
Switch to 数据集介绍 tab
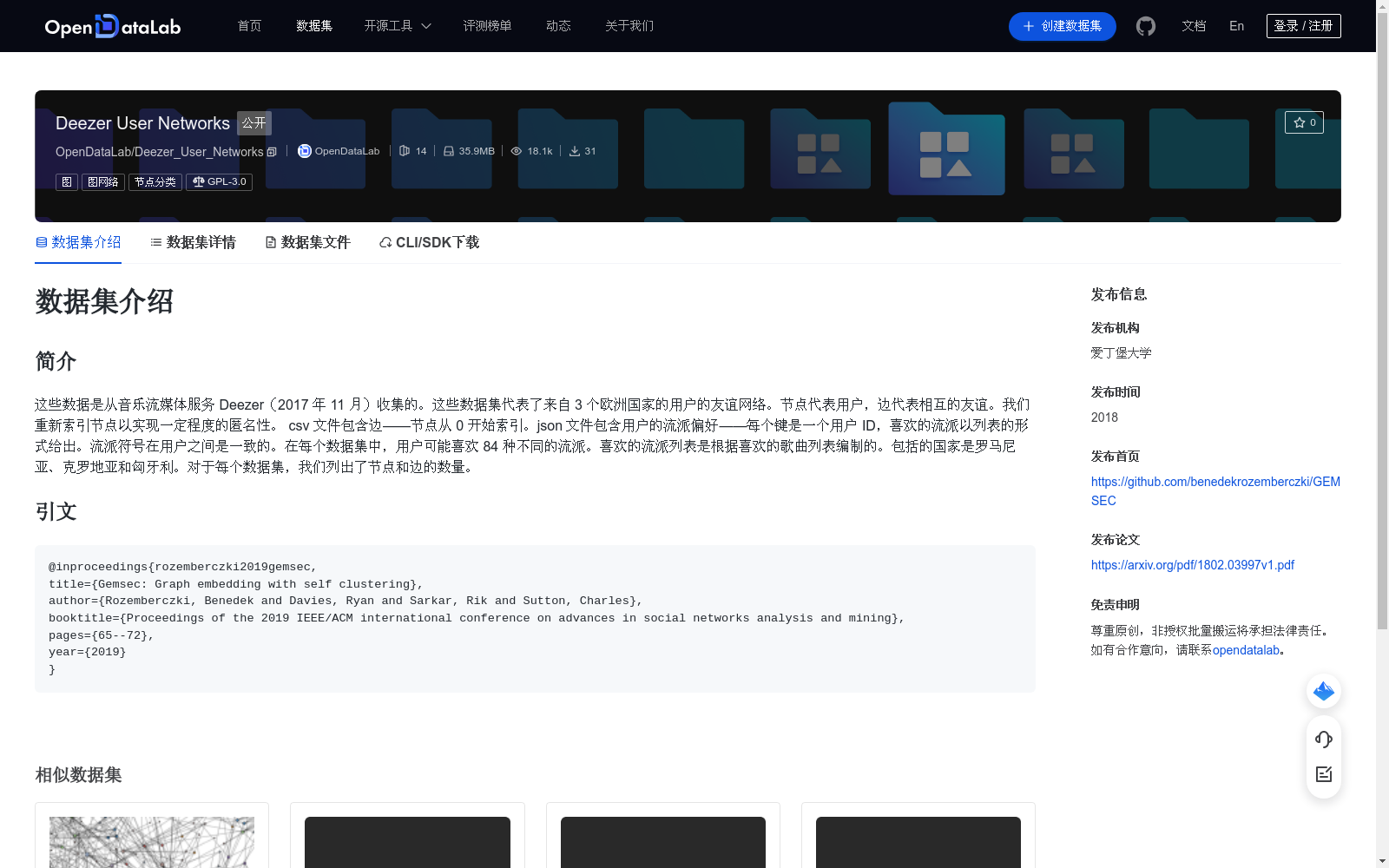[78, 242]
